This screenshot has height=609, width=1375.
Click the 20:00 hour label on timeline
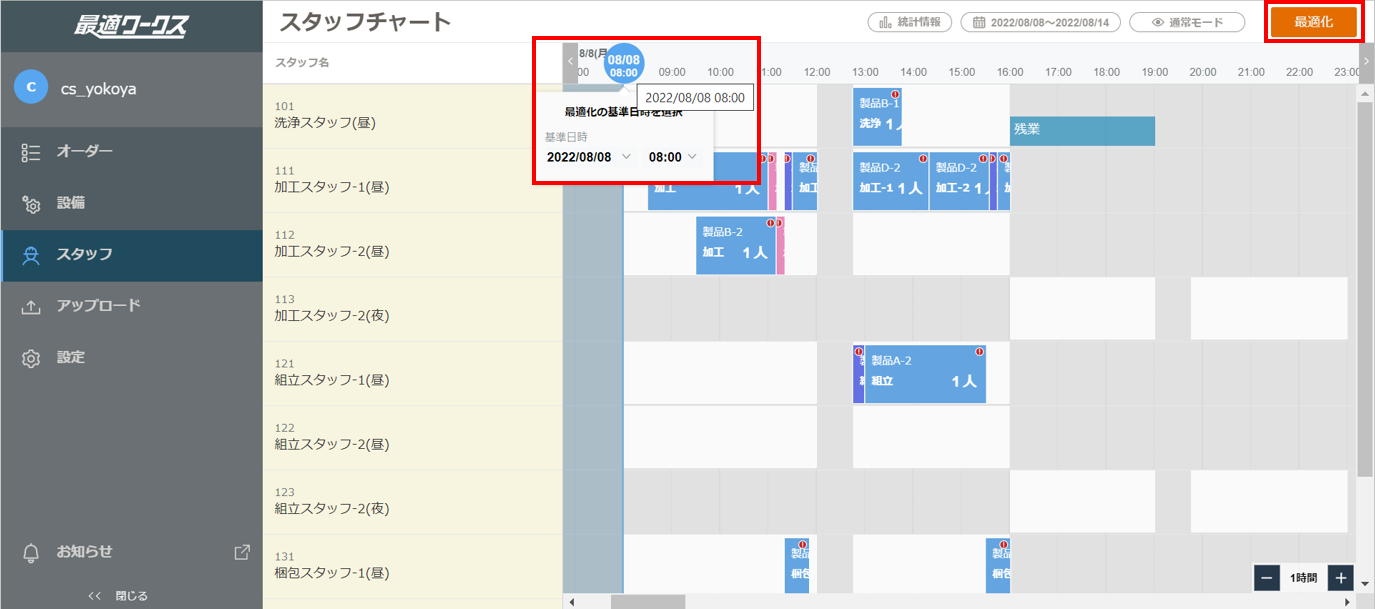[1203, 72]
